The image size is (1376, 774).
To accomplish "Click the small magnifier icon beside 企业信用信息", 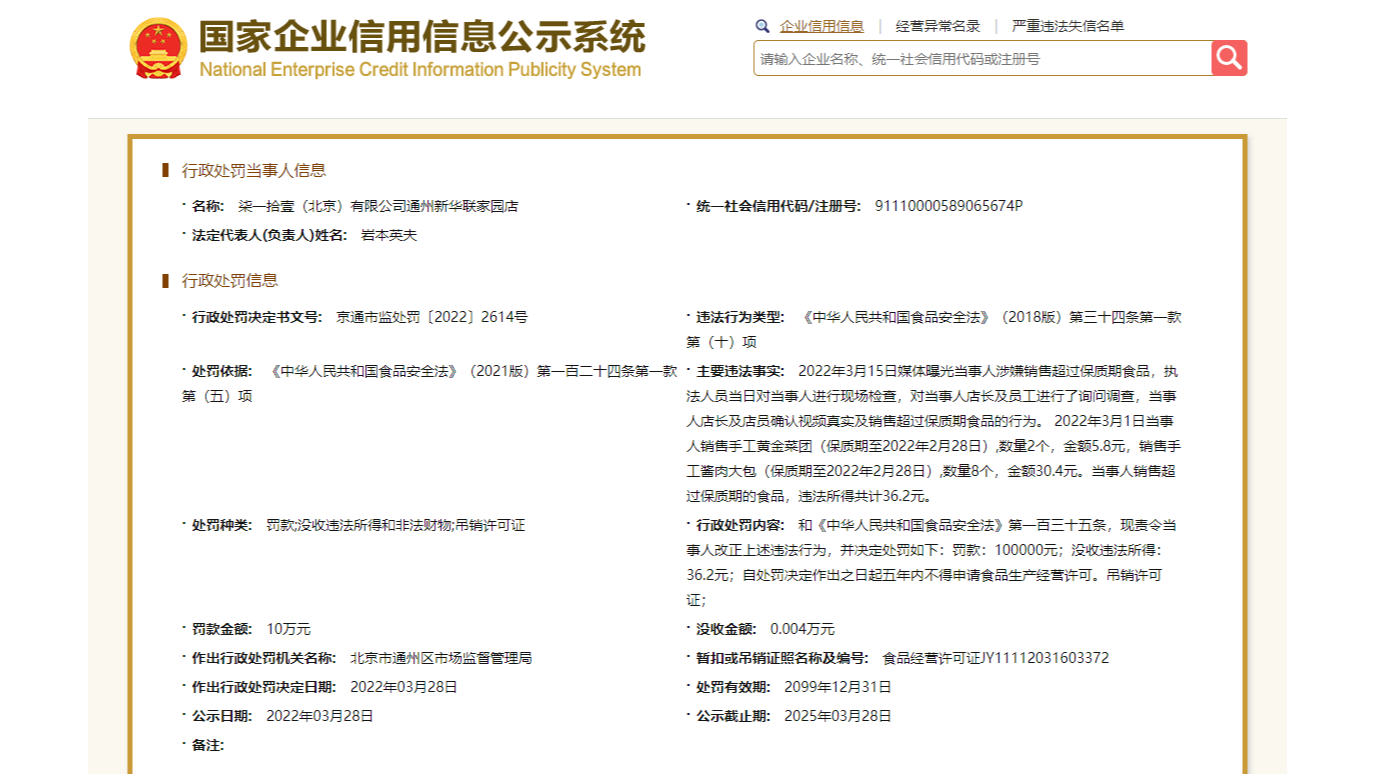I will click(763, 27).
